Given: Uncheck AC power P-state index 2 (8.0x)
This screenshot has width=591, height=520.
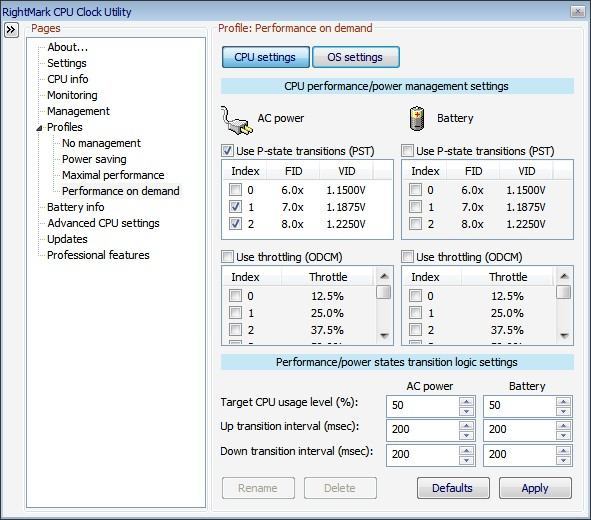Looking at the screenshot, I should 236,224.
